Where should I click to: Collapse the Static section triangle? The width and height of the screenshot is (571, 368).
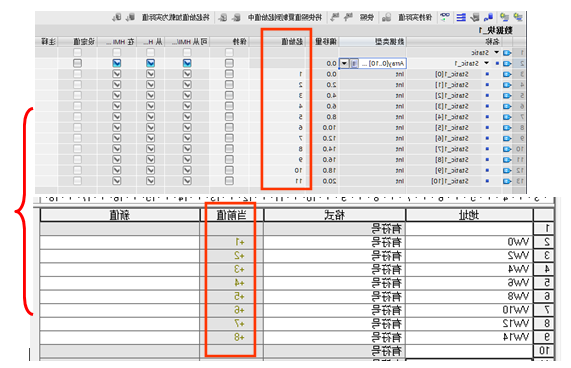tap(496, 52)
